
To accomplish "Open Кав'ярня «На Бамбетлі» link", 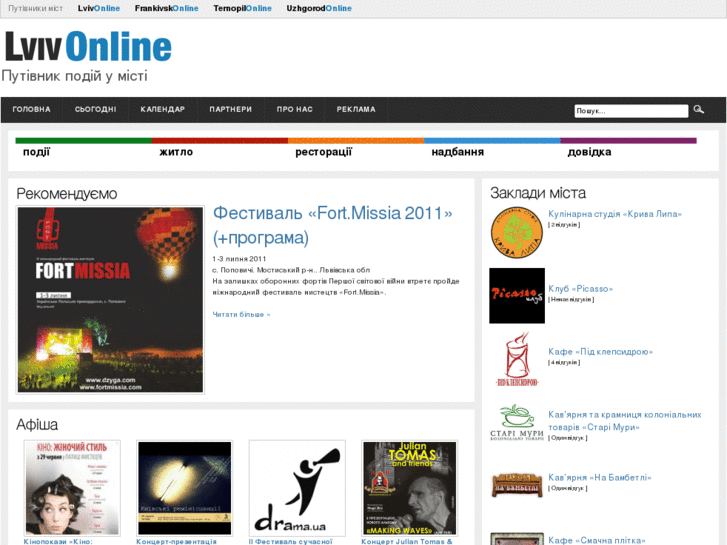I will (599, 477).
